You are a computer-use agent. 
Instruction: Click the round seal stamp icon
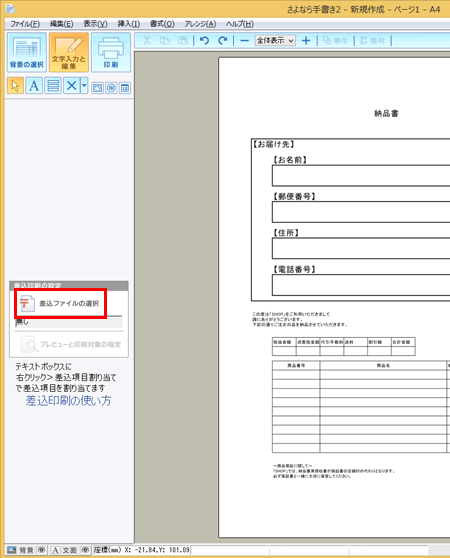[111, 88]
